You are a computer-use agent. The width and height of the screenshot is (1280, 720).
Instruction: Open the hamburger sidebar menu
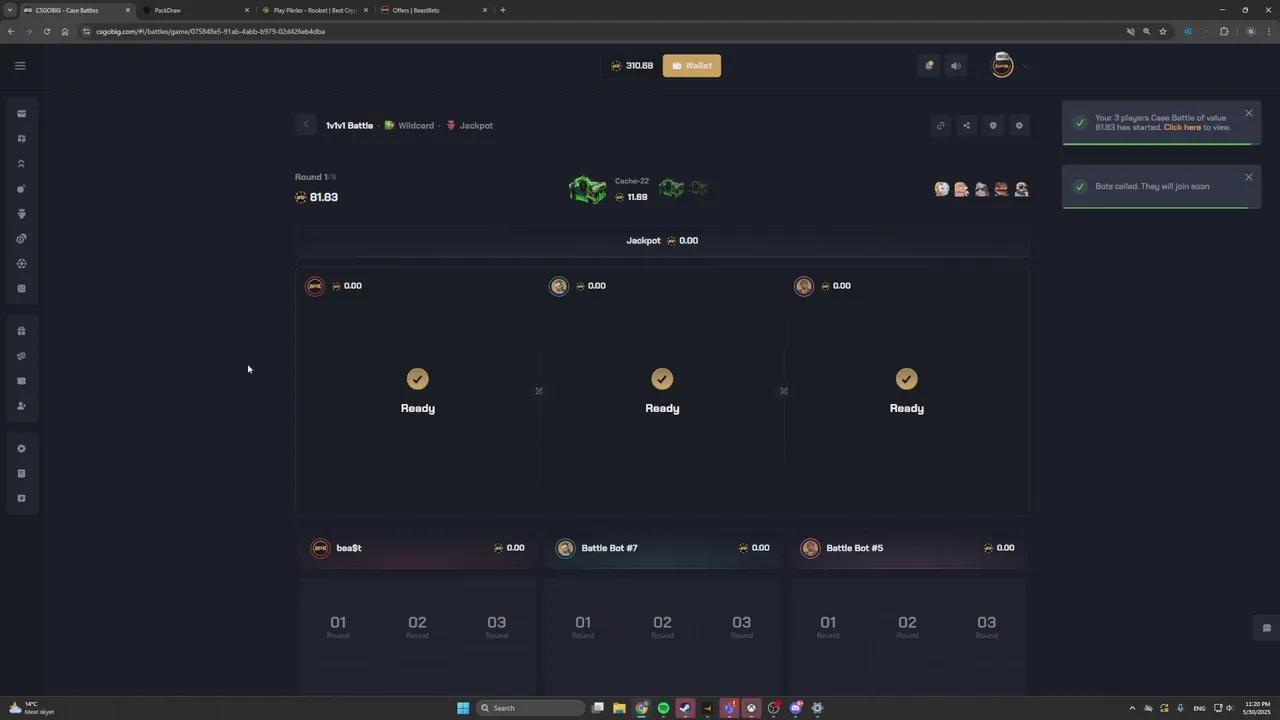click(x=20, y=66)
